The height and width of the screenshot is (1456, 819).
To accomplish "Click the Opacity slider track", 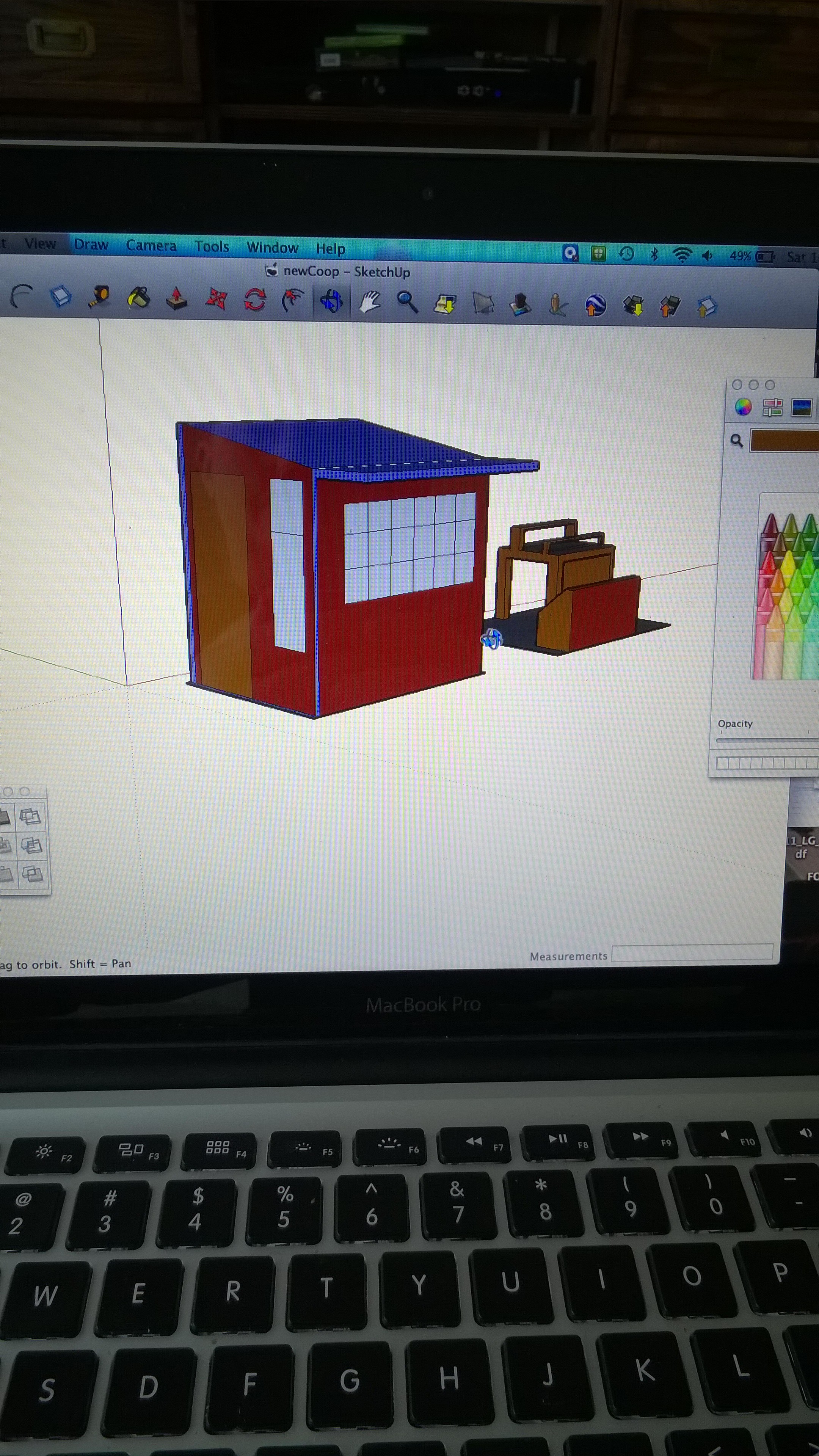I will 767,740.
